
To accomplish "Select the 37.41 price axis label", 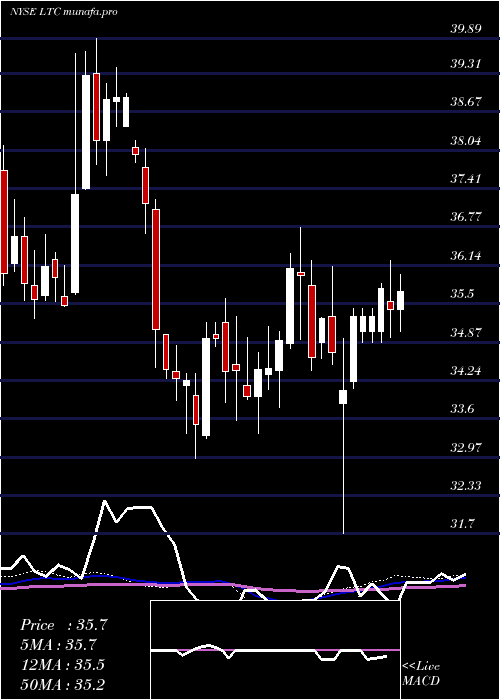I will 466,179.
